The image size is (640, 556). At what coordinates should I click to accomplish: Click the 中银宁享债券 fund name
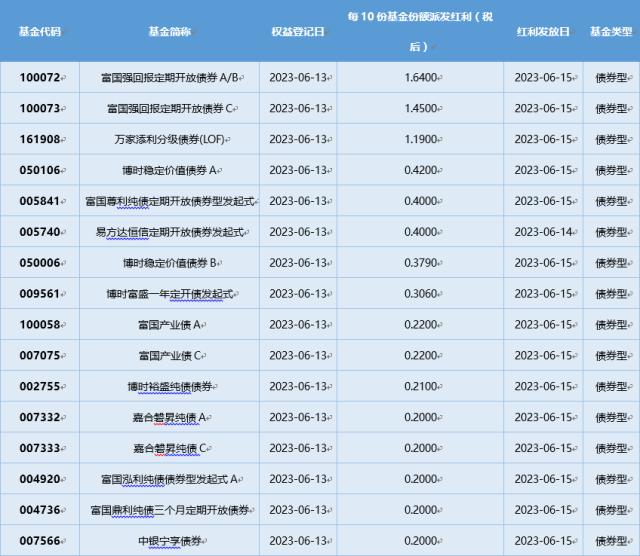point(168,542)
